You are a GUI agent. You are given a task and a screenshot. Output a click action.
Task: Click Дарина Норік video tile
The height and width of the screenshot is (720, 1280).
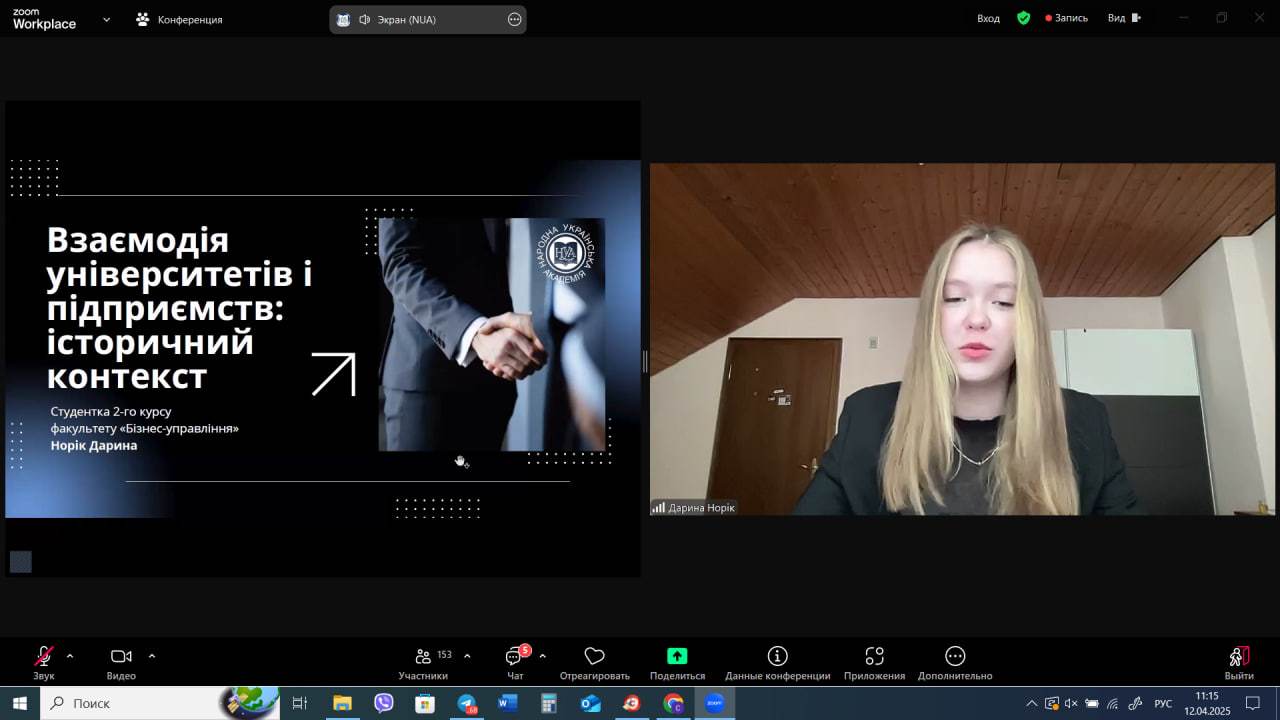click(x=962, y=339)
